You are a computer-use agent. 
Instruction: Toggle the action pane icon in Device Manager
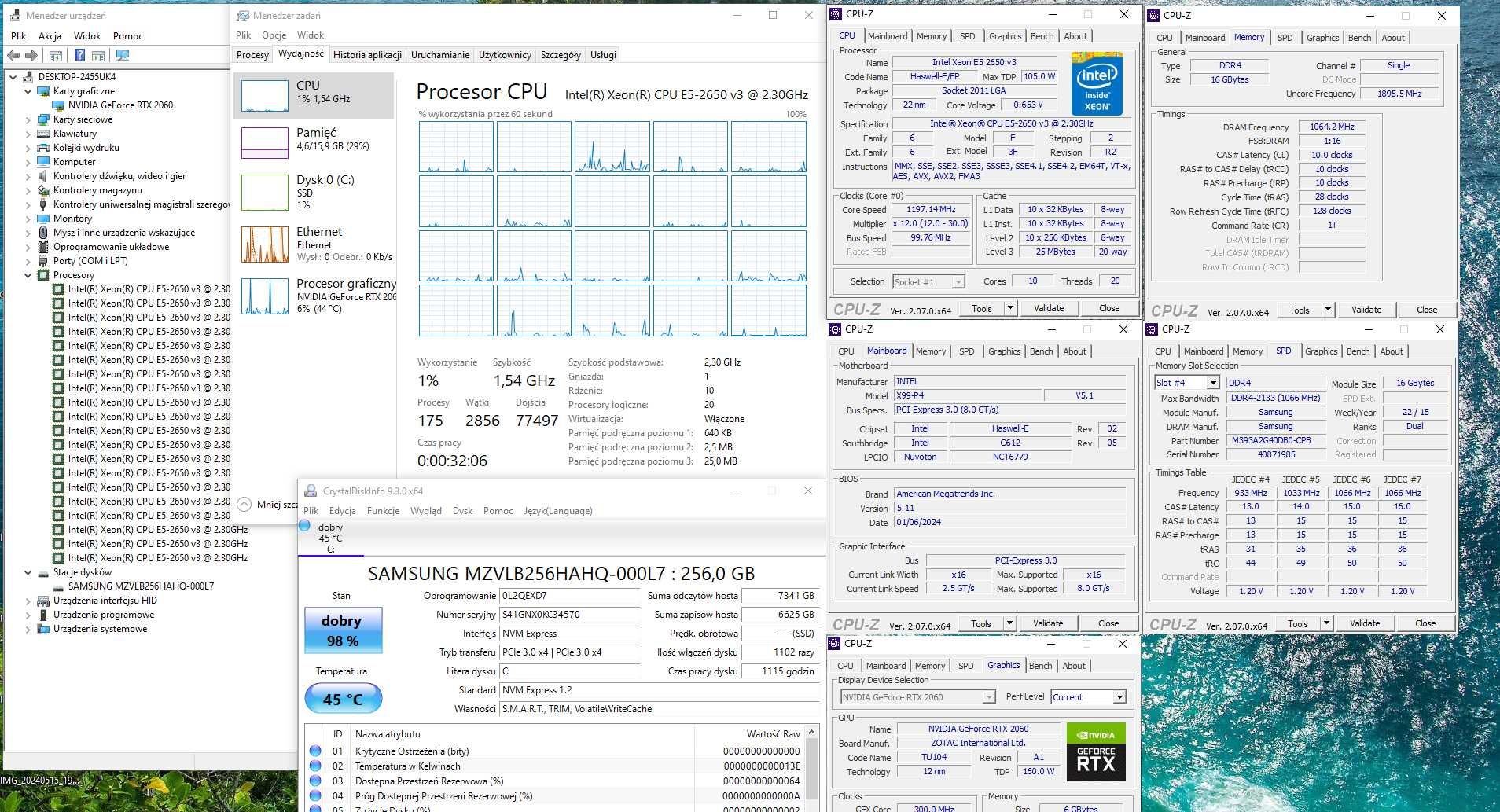coord(98,56)
